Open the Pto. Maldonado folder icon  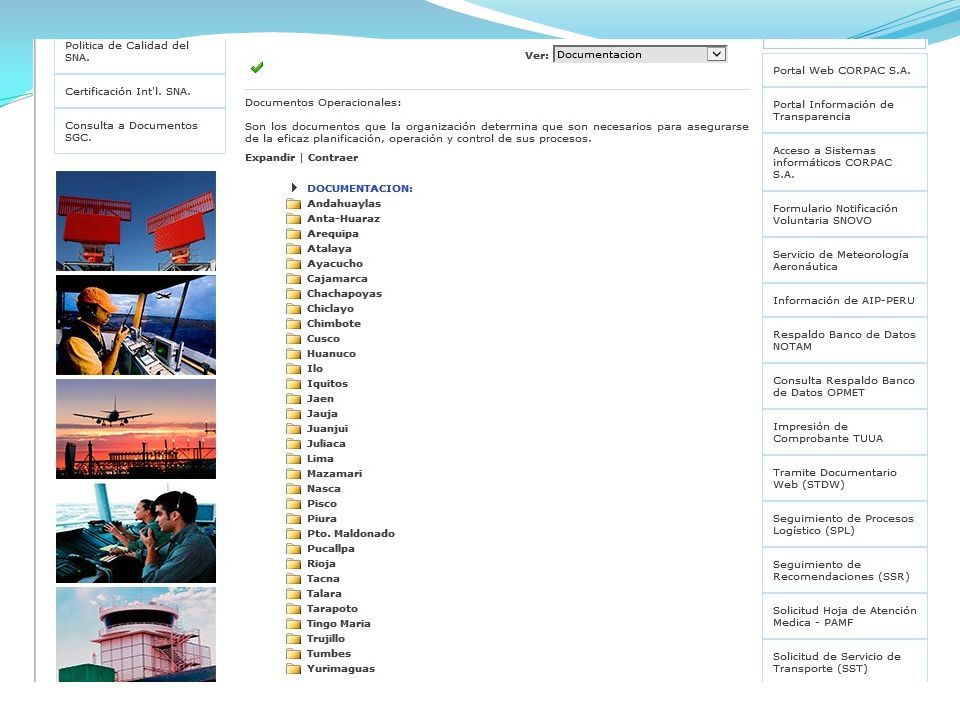293,534
